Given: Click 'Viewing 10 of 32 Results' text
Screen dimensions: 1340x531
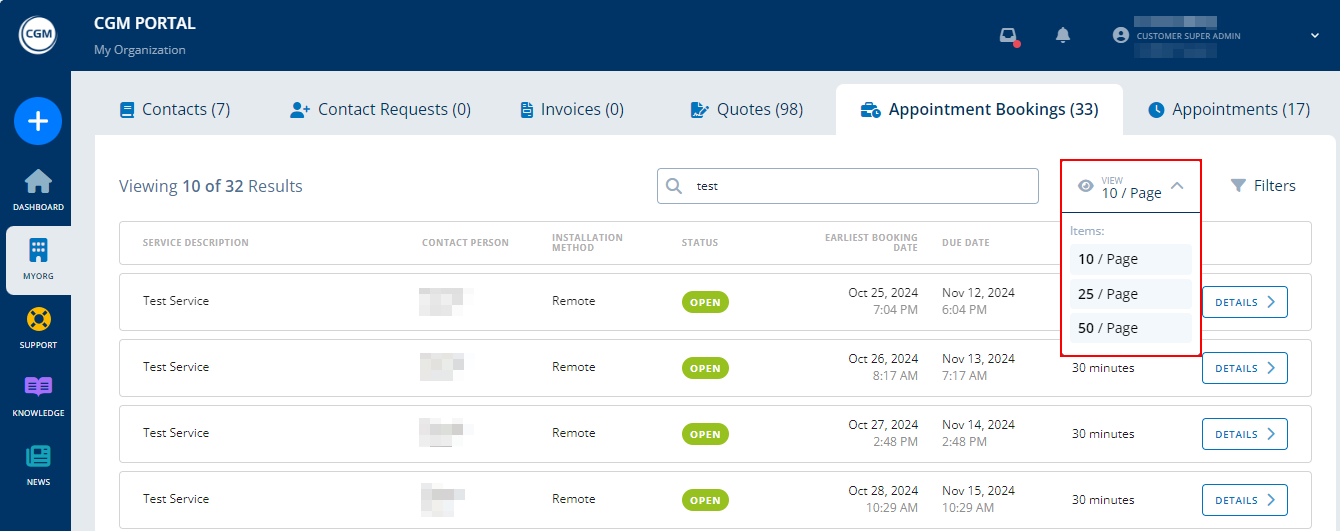Looking at the screenshot, I should (x=211, y=186).
